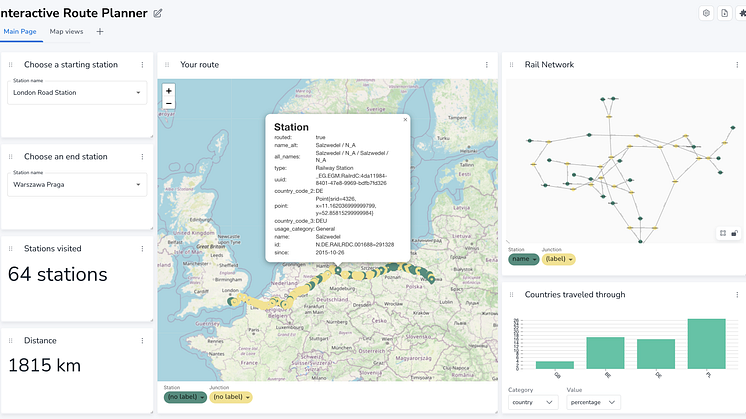The height and width of the screenshot is (419, 746).
Task: Edit the dashboard title with pencil icon
Action: click(157, 13)
